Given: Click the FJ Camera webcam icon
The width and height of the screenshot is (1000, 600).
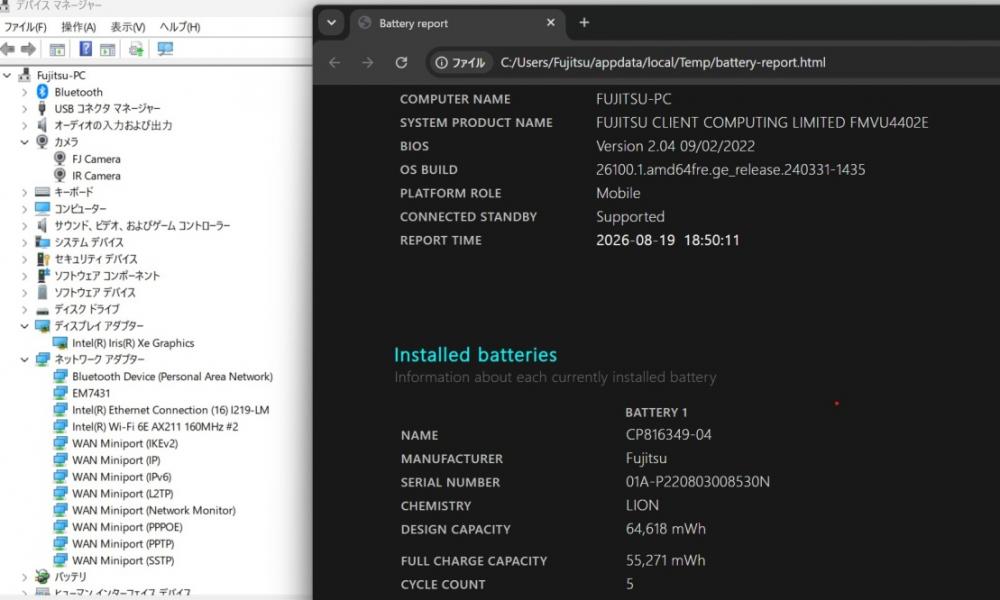Looking at the screenshot, I should coord(60,158).
